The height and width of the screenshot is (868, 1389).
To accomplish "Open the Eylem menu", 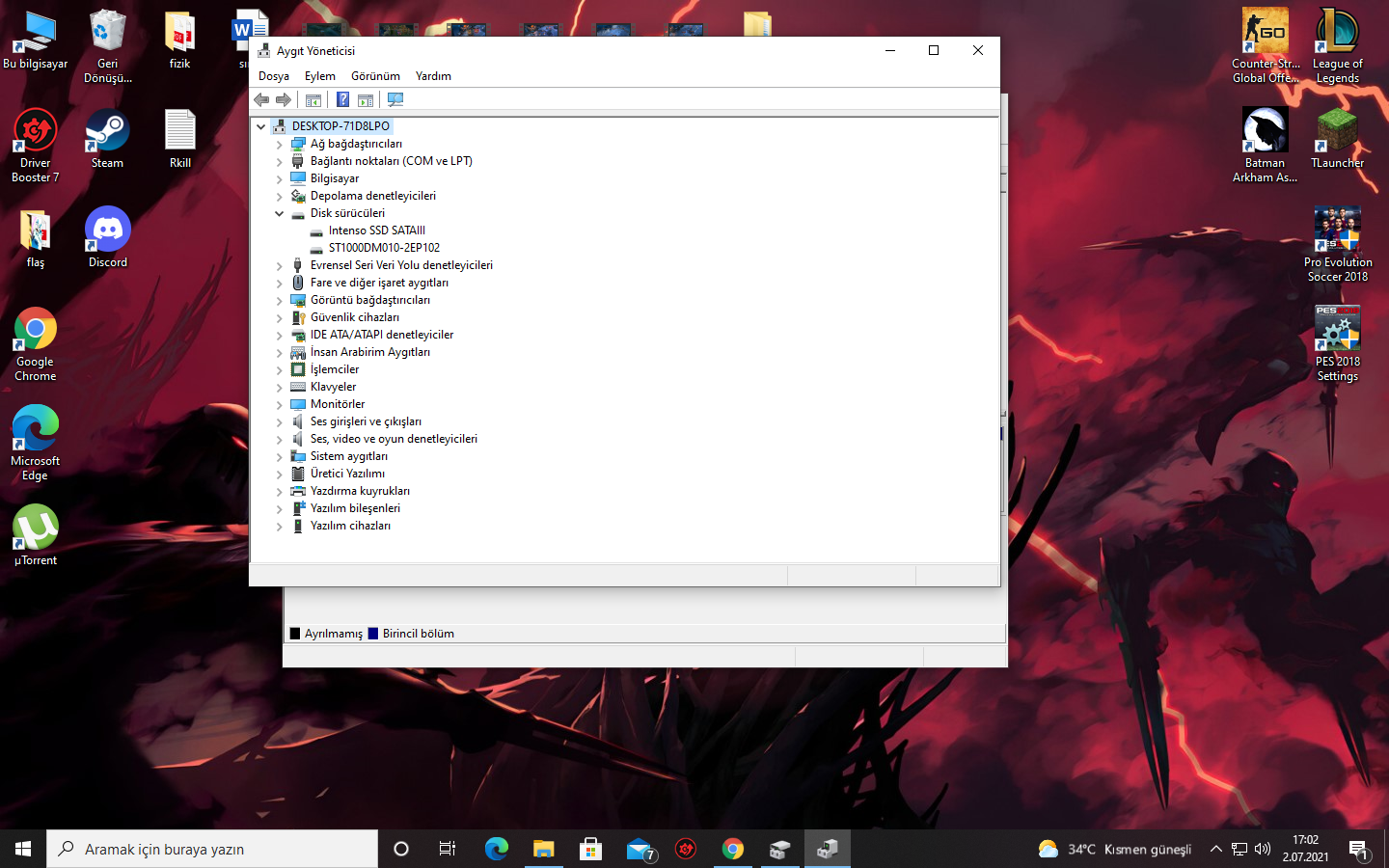I will (319, 76).
